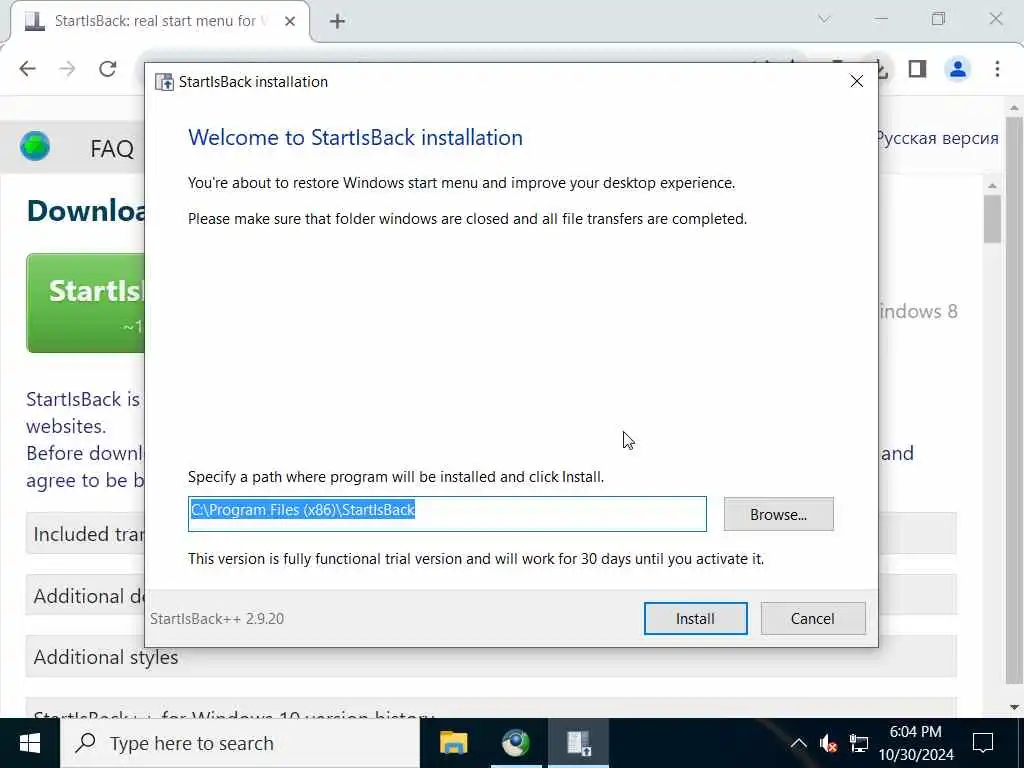Expand the Additional downloads section
1024x768 pixels.
85,595
